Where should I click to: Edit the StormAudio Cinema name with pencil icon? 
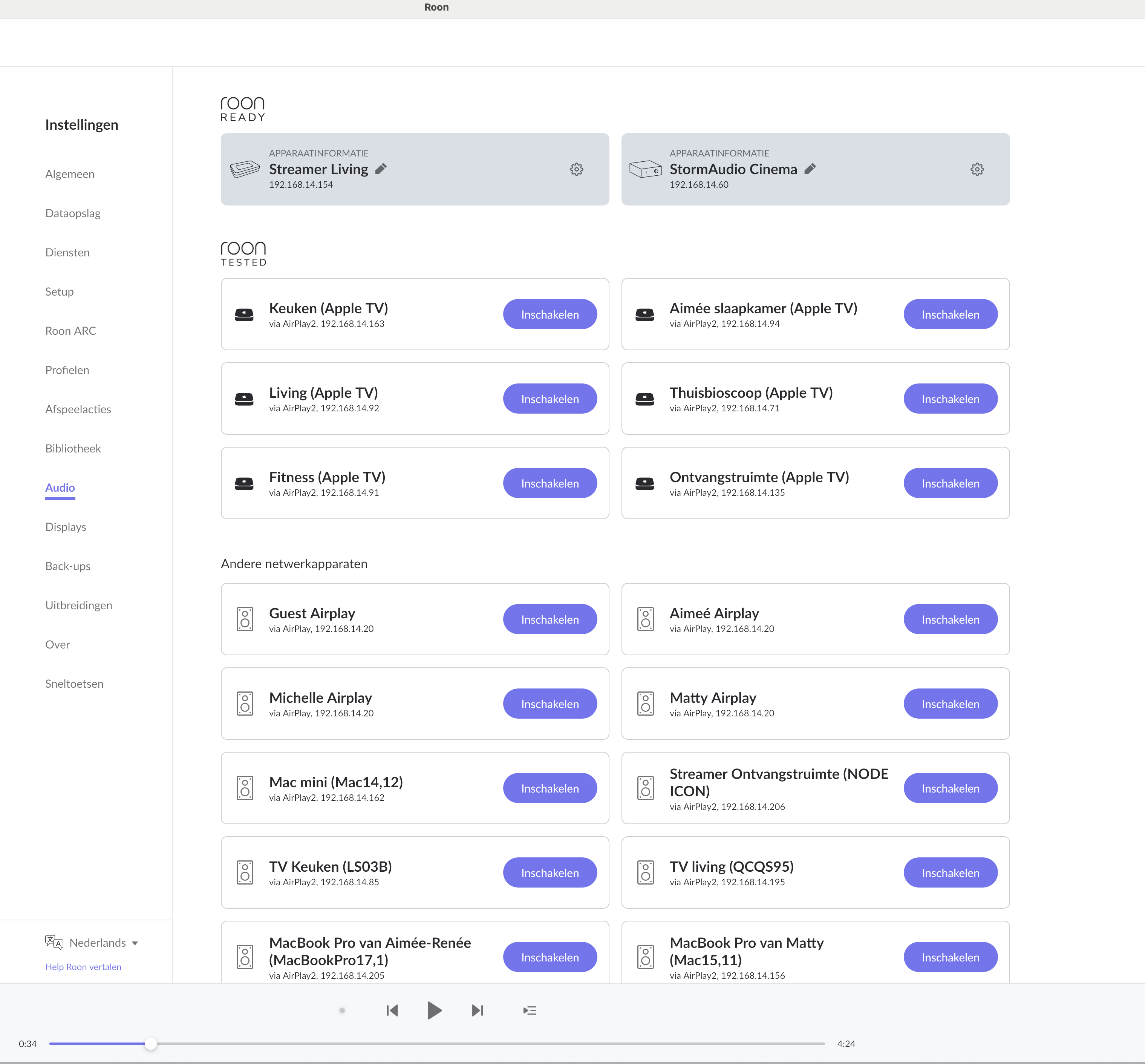(x=810, y=169)
